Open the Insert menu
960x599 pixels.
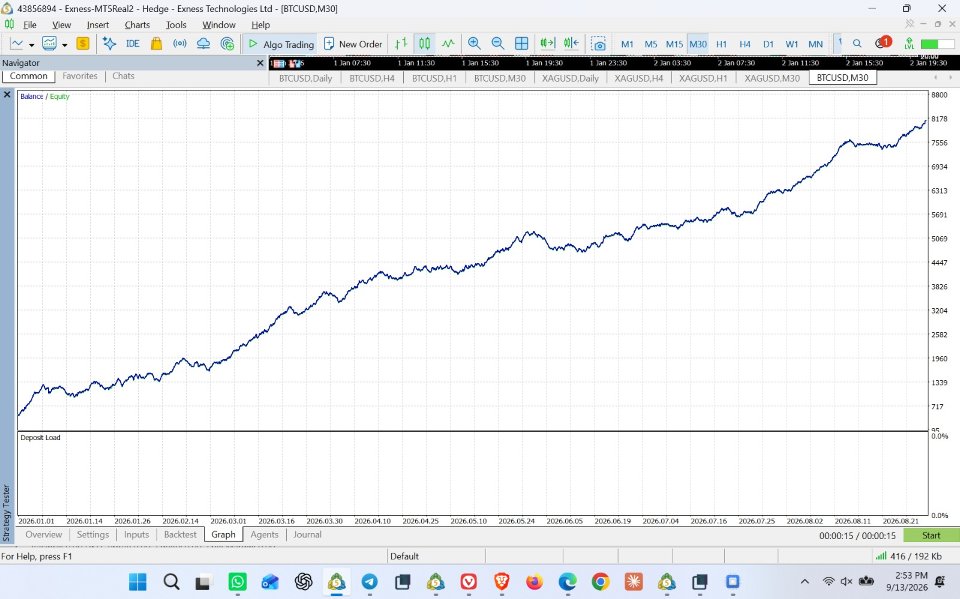(97, 24)
